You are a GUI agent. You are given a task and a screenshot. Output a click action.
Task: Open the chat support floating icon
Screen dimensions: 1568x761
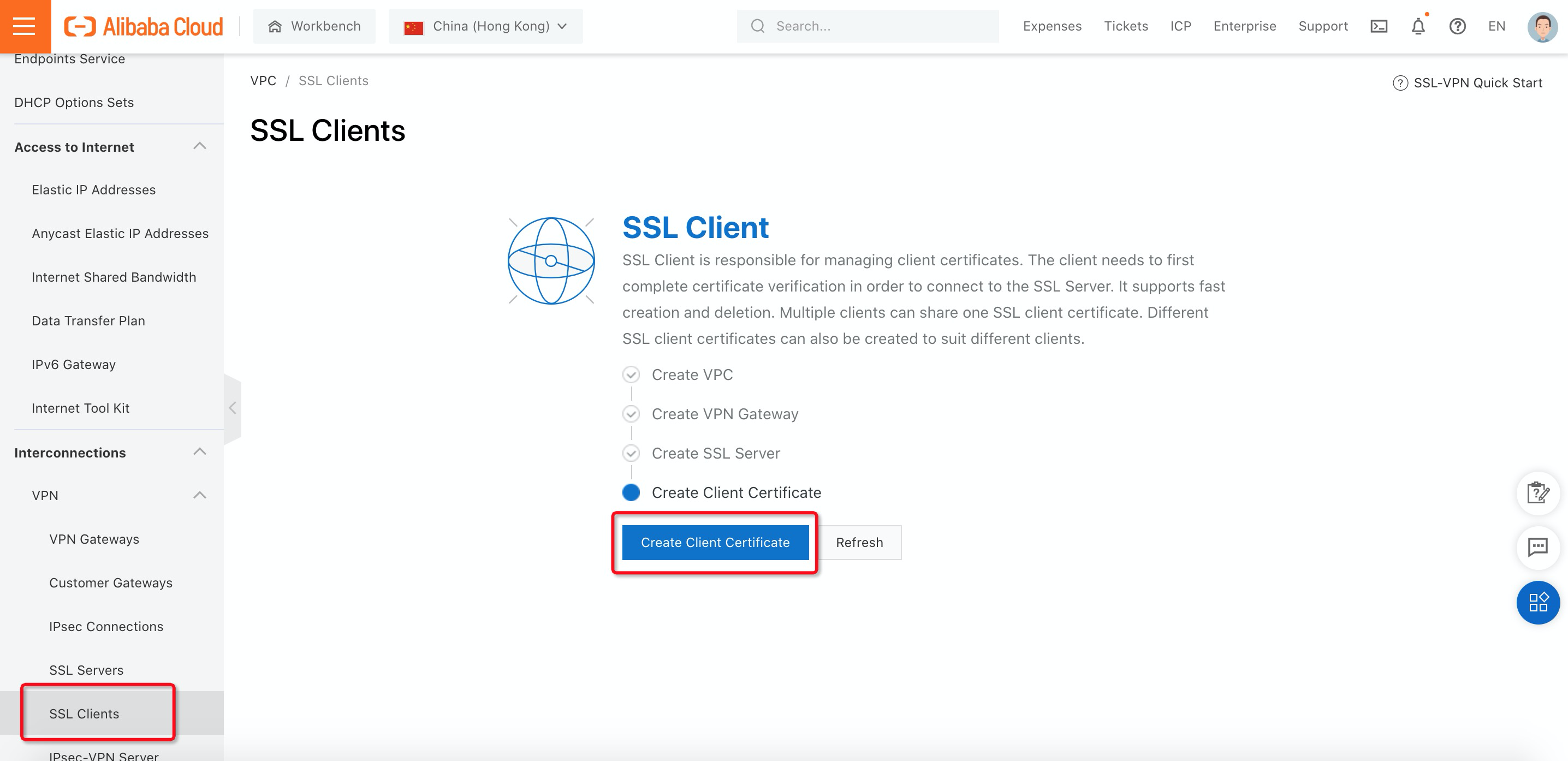point(1537,548)
